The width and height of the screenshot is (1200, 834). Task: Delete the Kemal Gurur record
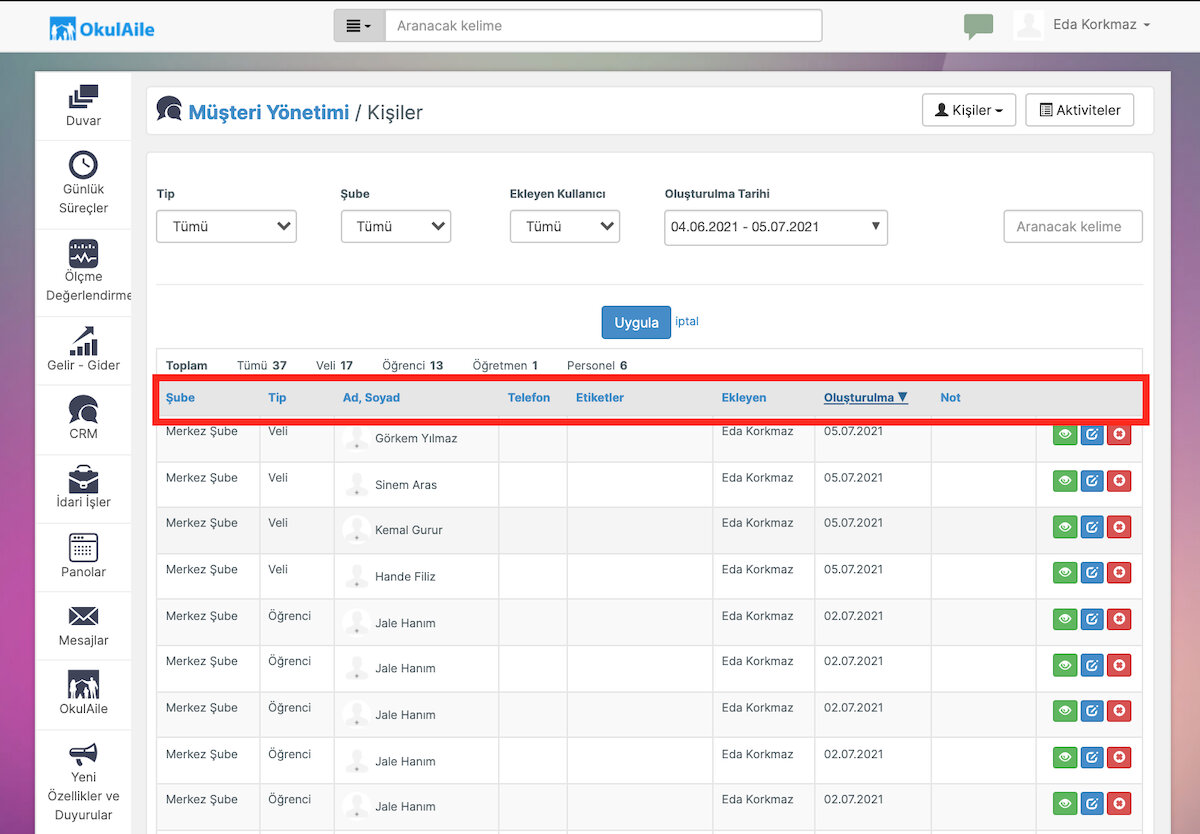click(1119, 526)
